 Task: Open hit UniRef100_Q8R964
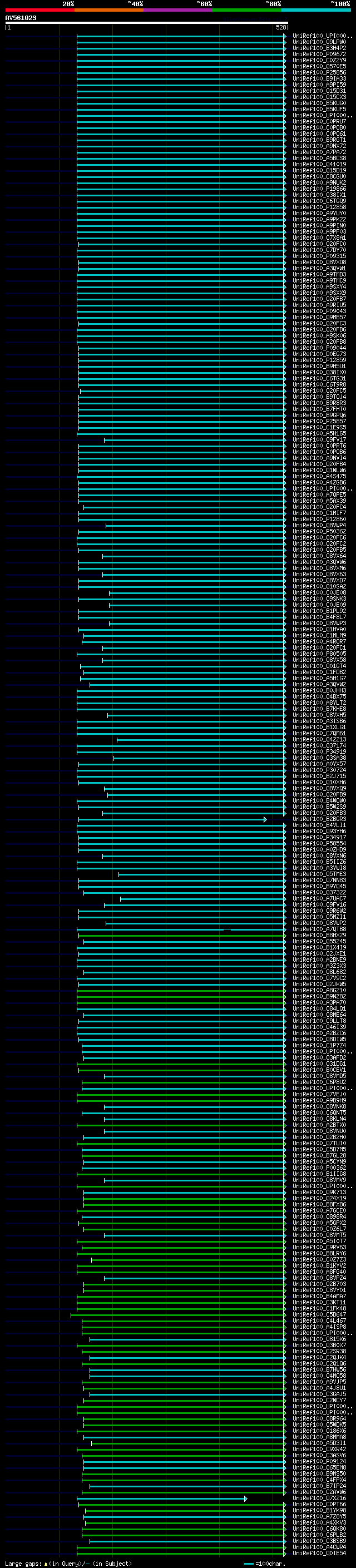click(x=319, y=1418)
